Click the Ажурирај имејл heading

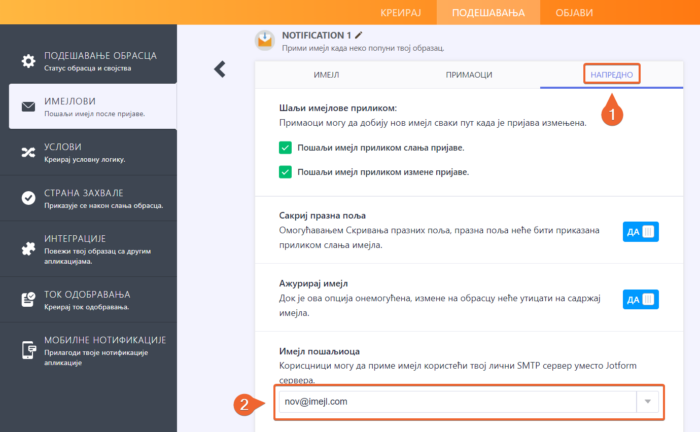(313, 283)
